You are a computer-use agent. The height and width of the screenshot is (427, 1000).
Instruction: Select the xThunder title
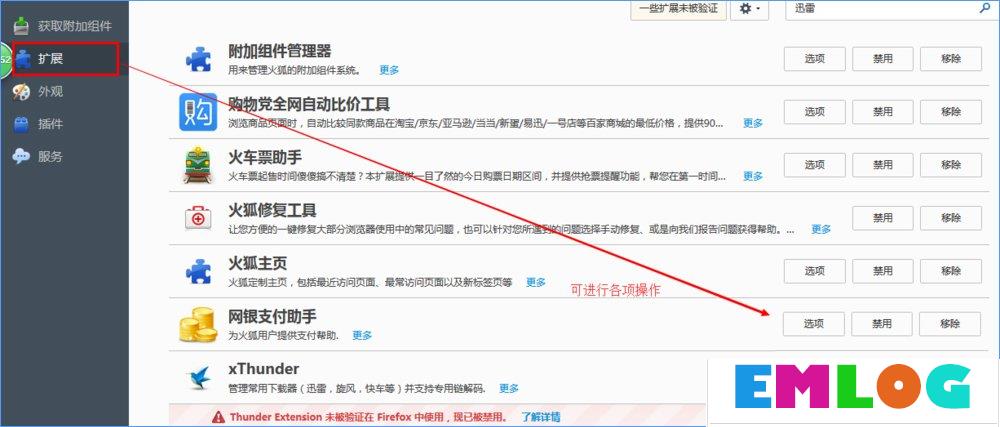pyautogui.click(x=263, y=369)
